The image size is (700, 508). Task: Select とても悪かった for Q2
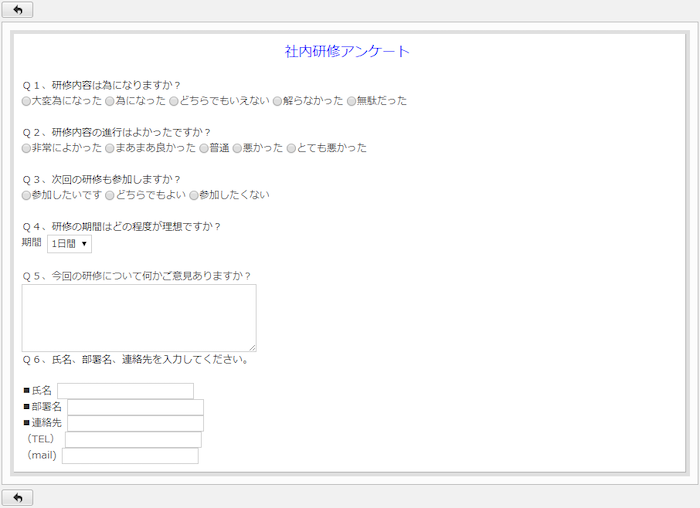click(x=291, y=148)
